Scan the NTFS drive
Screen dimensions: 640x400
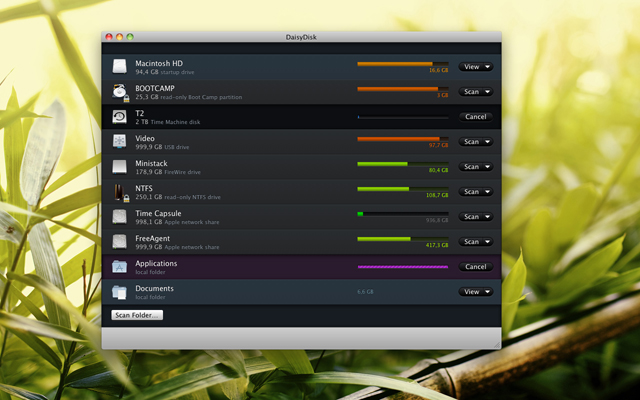coord(471,192)
